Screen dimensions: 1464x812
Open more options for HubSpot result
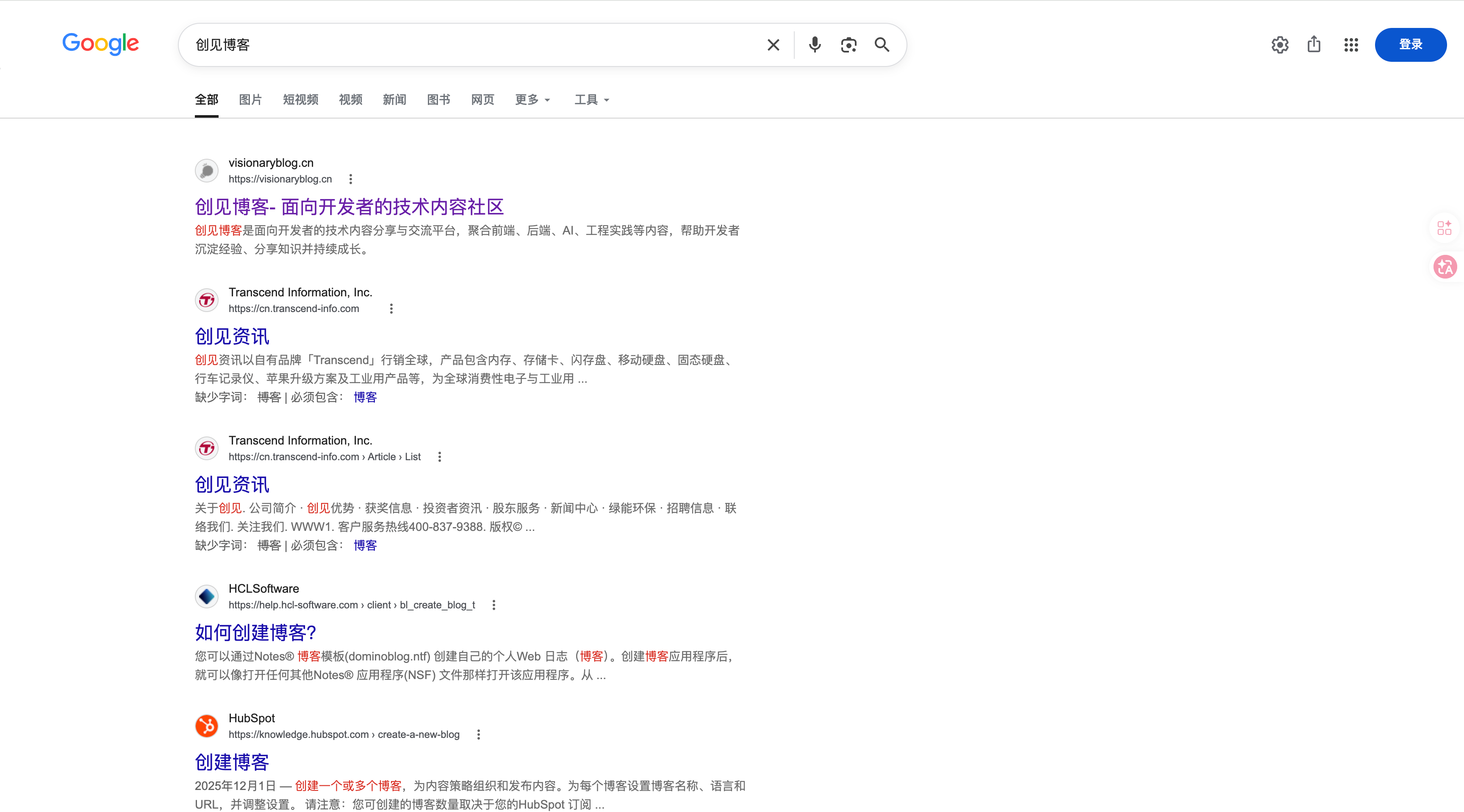(479, 735)
